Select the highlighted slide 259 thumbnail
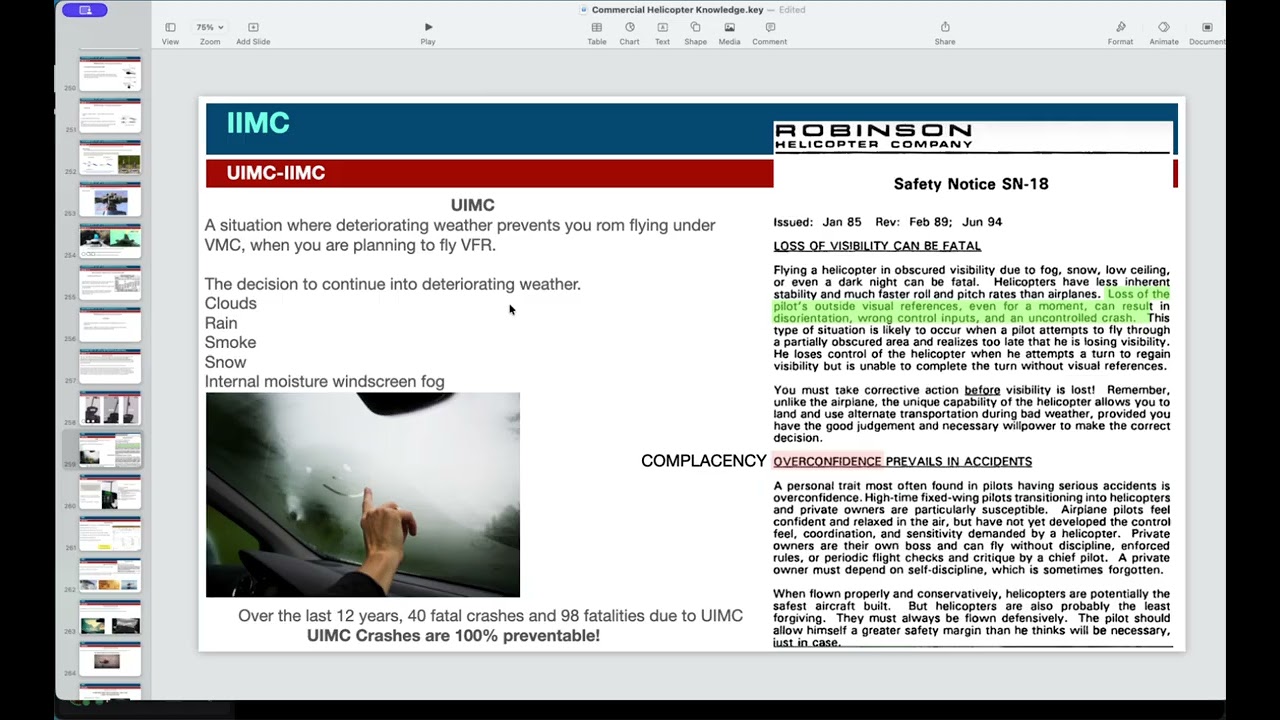Viewport: 1280px width, 720px height. coord(110,451)
